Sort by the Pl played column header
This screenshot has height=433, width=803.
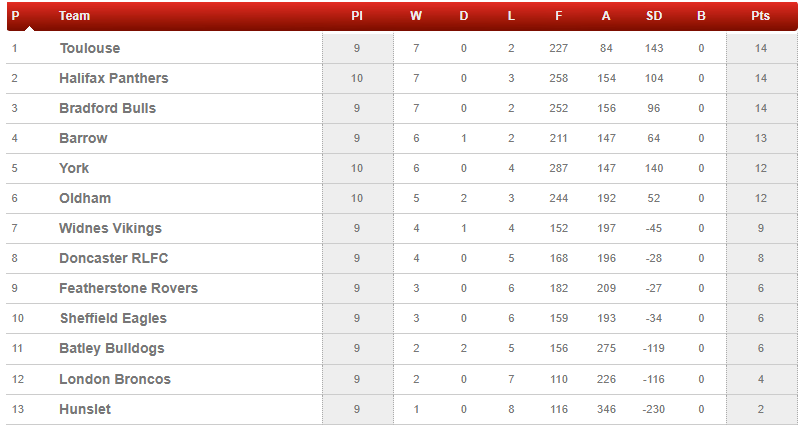(x=357, y=16)
